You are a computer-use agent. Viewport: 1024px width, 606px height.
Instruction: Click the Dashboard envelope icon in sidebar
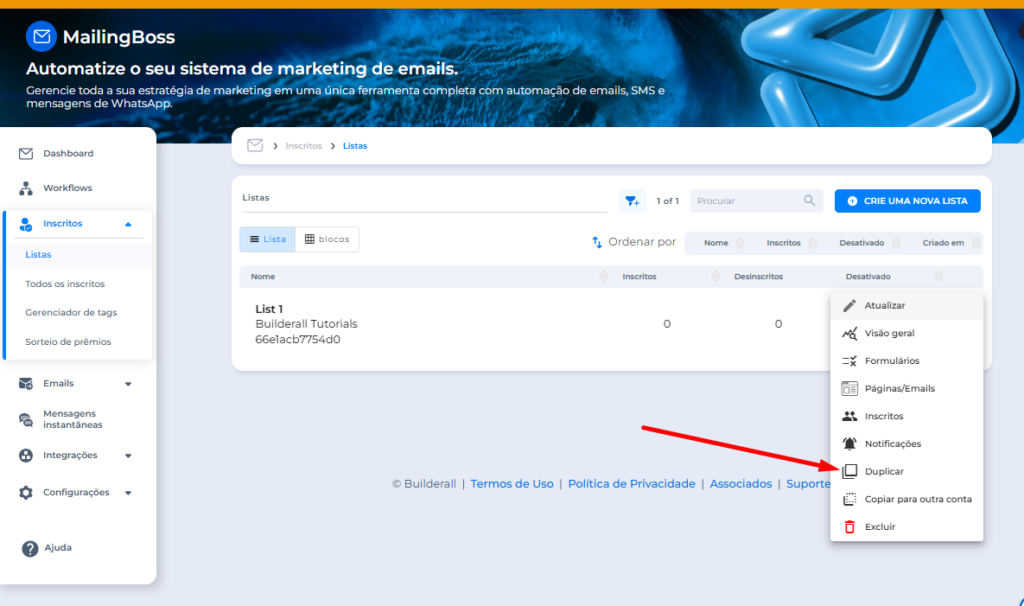[26, 154]
